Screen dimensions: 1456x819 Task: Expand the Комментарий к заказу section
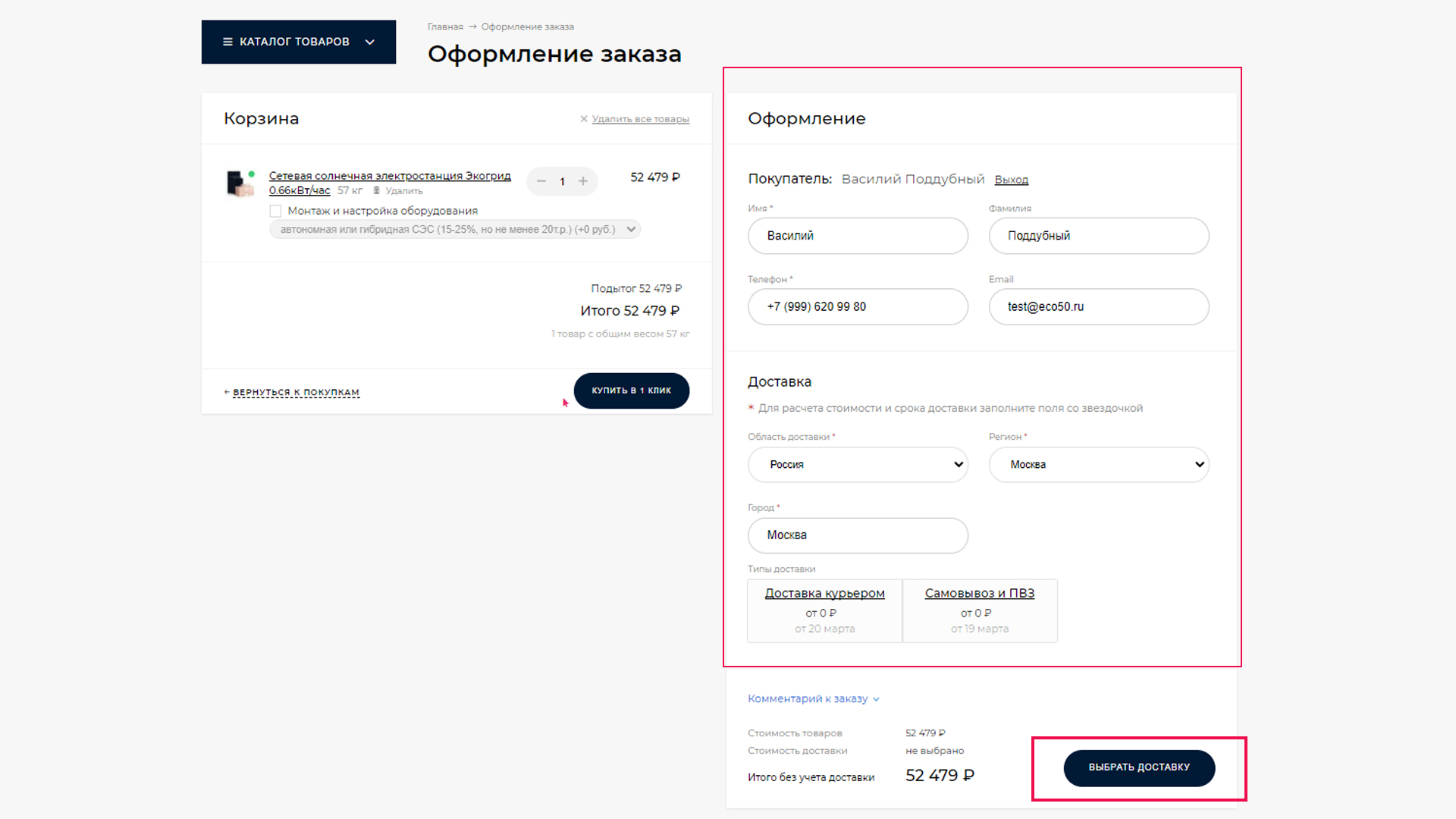click(813, 698)
